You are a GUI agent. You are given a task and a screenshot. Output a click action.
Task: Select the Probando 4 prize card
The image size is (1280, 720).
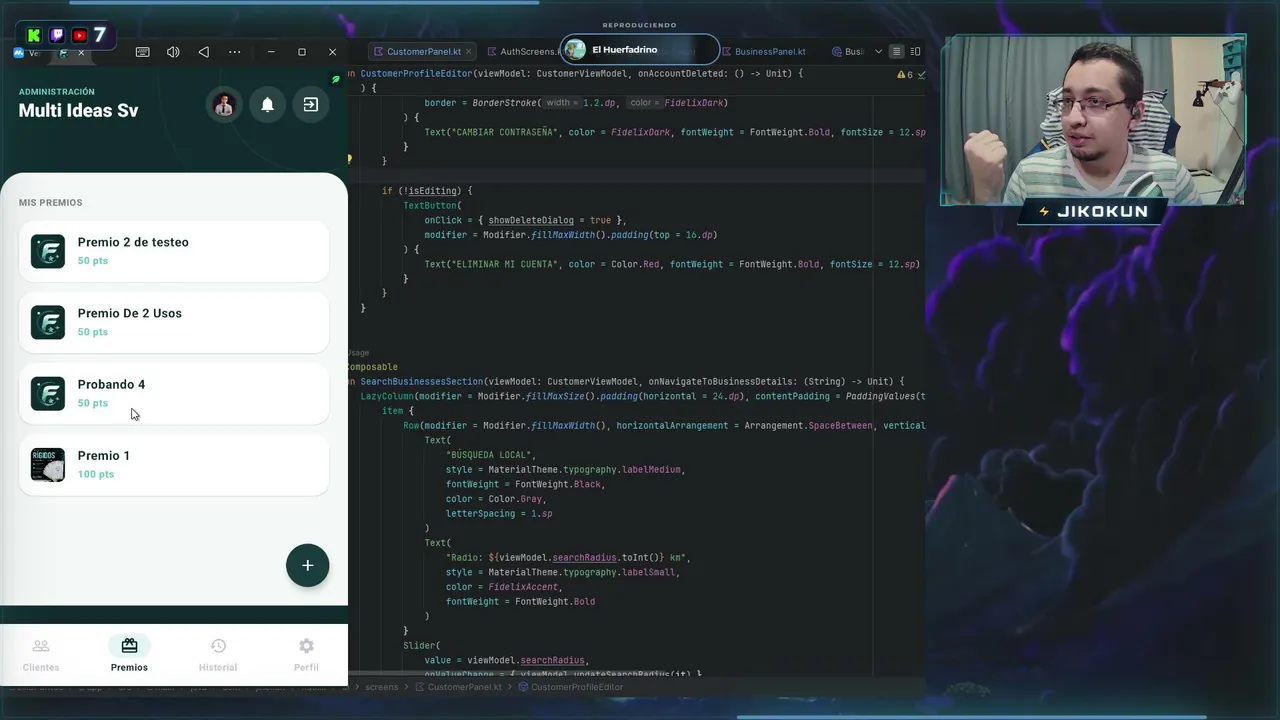(174, 393)
